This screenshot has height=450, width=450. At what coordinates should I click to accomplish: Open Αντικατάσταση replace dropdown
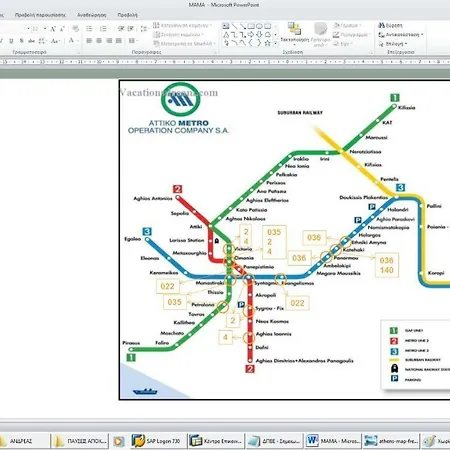coord(401,34)
